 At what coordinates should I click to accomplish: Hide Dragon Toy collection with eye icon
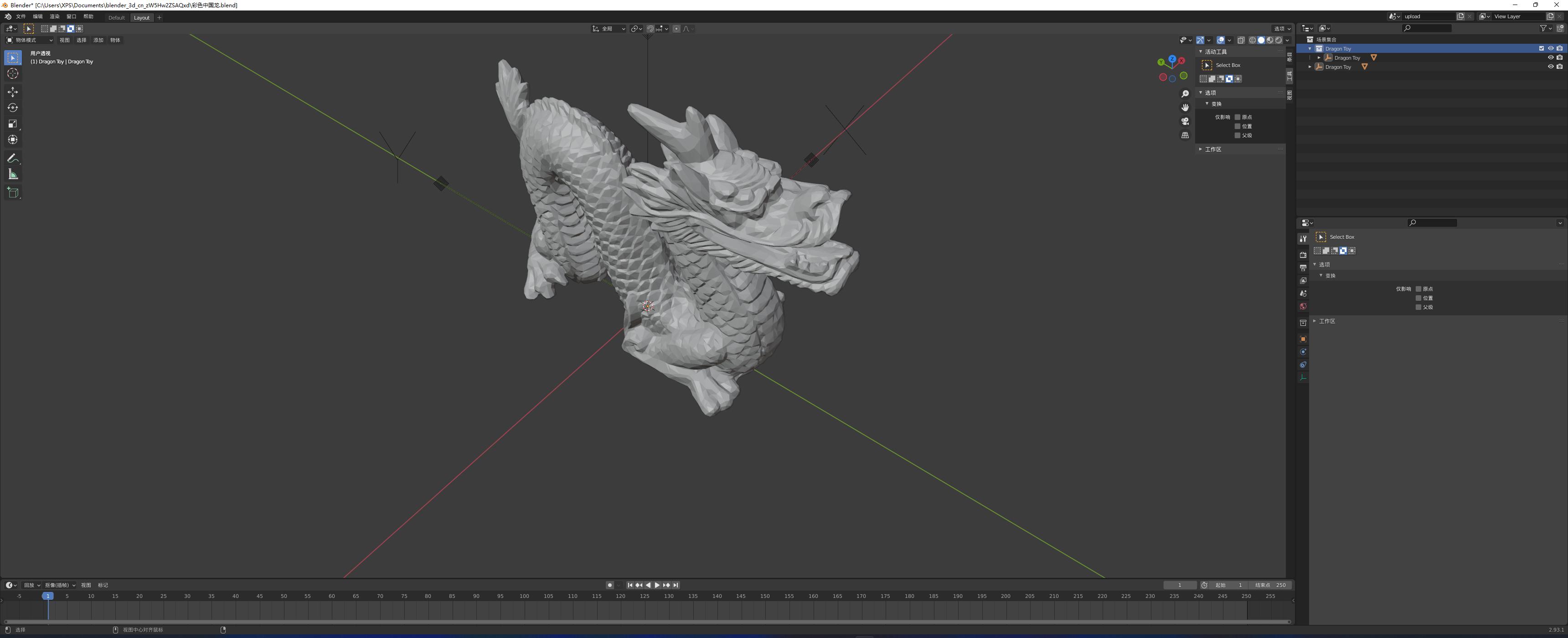tap(1550, 49)
